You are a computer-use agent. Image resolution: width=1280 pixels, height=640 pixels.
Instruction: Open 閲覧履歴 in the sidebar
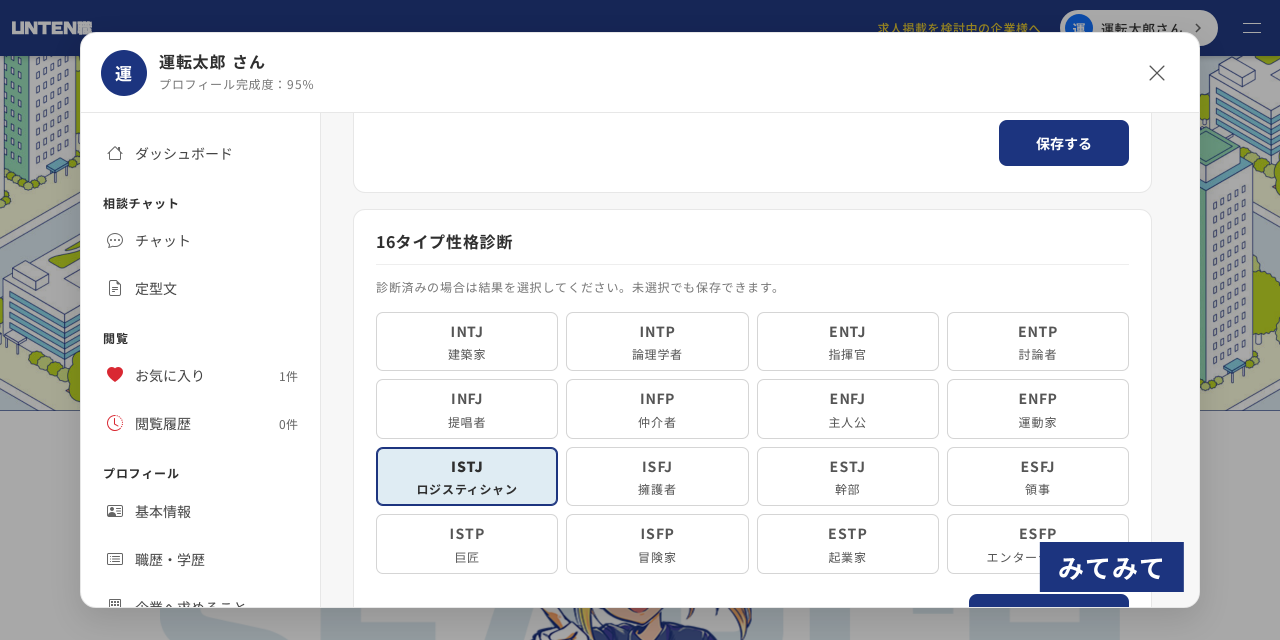point(200,423)
